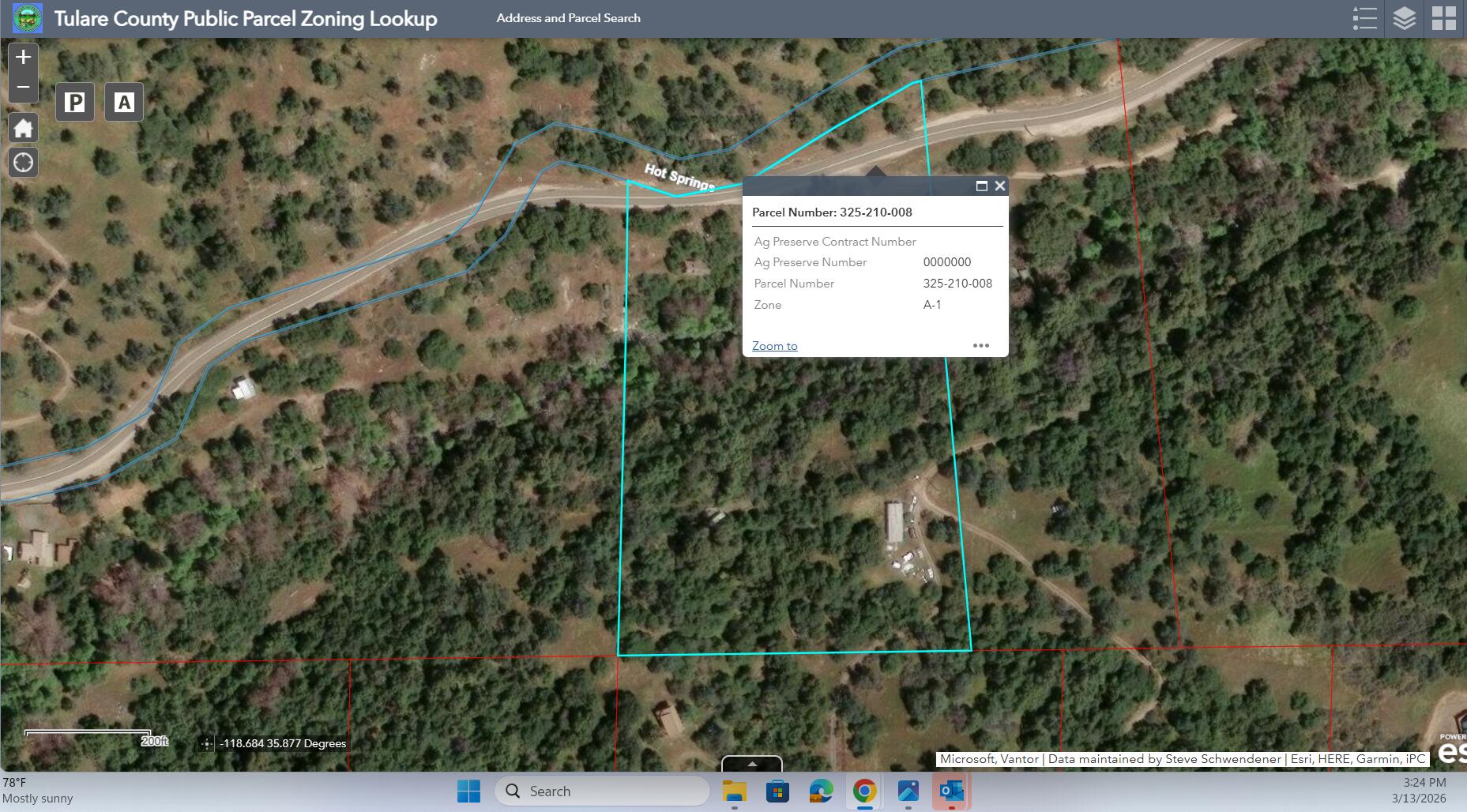
Task: Click the Zoom to link
Action: pyautogui.click(x=774, y=345)
